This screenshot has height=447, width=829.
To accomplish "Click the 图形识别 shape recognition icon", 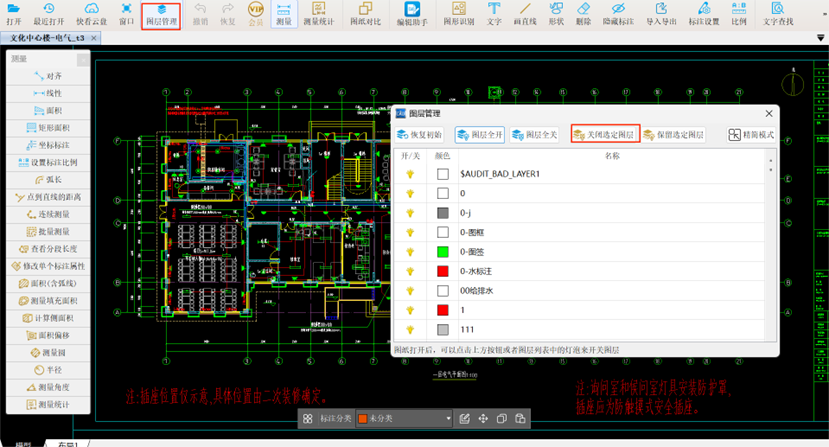I will pyautogui.click(x=459, y=14).
